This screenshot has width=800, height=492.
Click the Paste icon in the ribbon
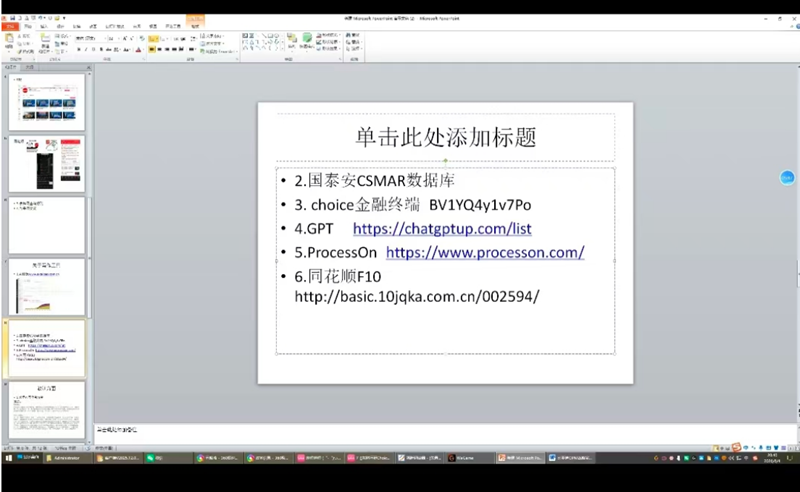(9, 39)
